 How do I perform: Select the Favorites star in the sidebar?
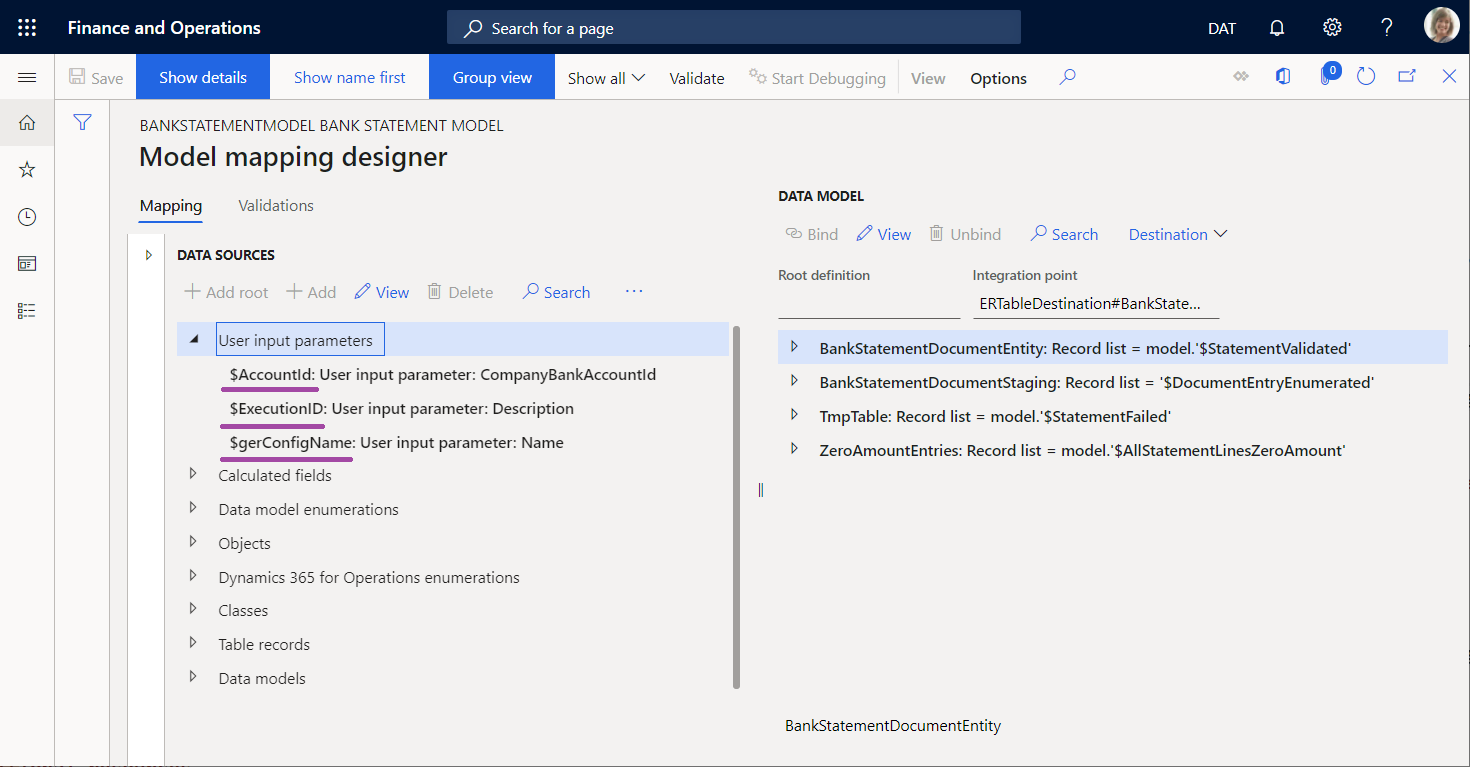(26, 169)
